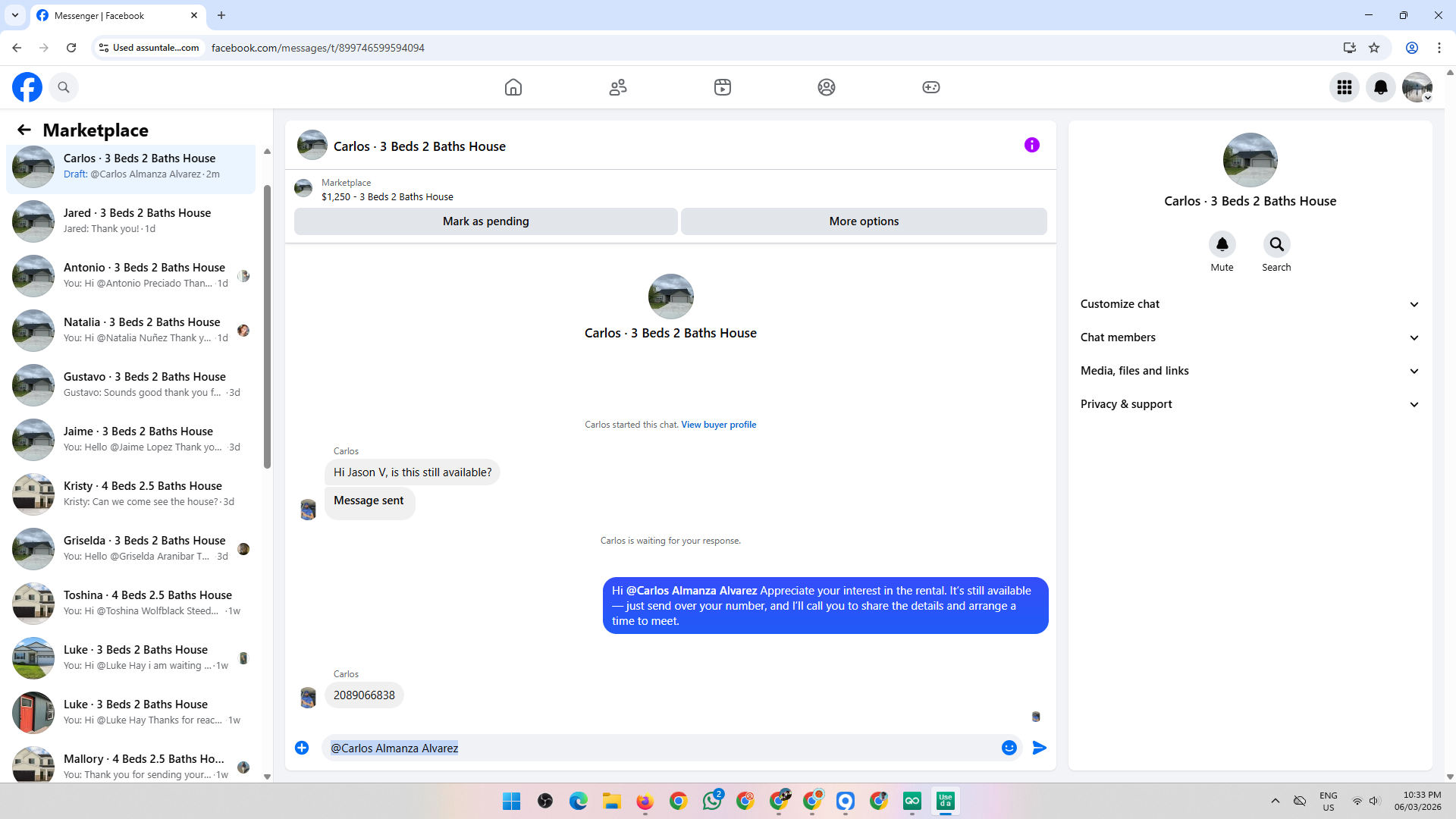Expand Media, files and links section
Viewport: 1456px width, 819px height.
[x=1250, y=371]
